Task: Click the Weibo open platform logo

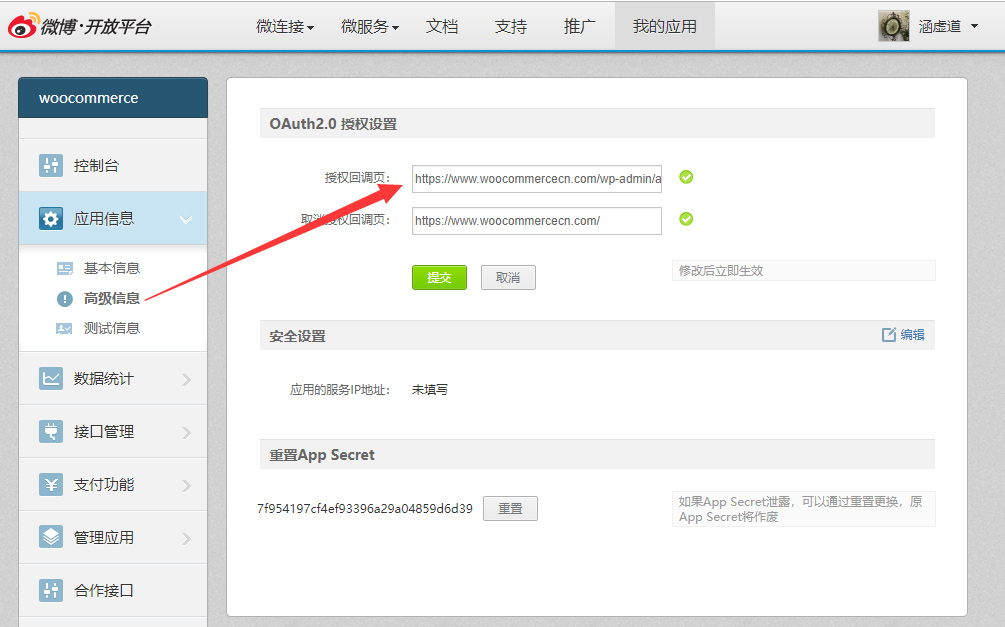Action: pyautogui.click(x=79, y=26)
